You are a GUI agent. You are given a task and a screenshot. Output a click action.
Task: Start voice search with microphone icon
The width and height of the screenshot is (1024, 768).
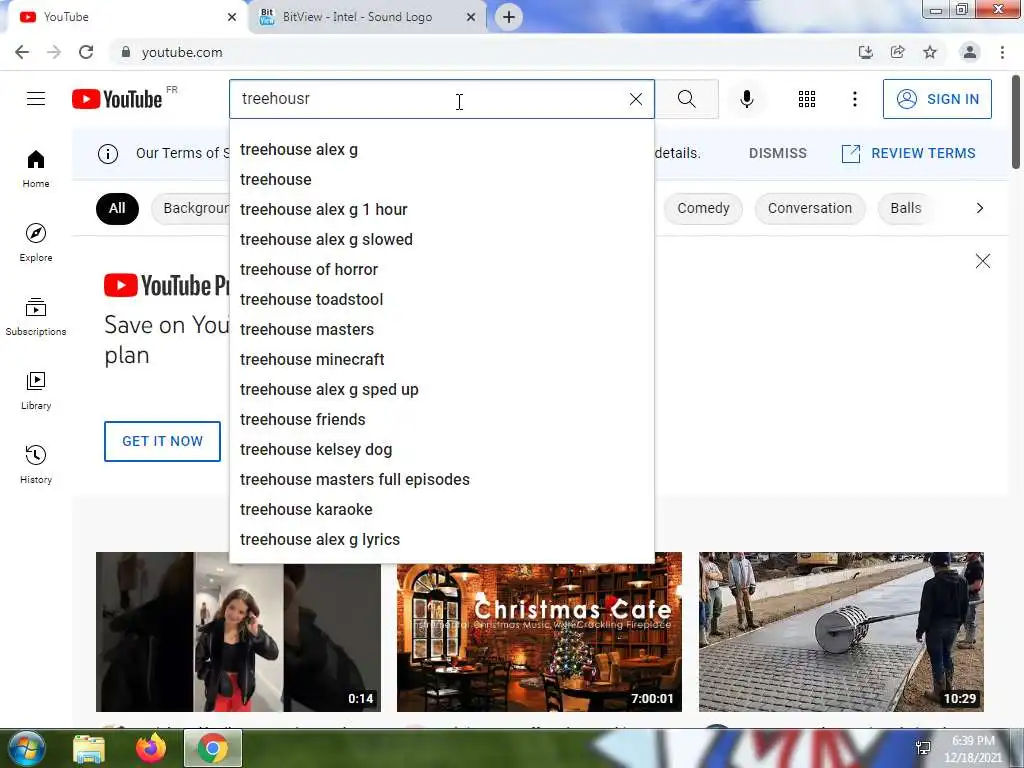click(747, 99)
